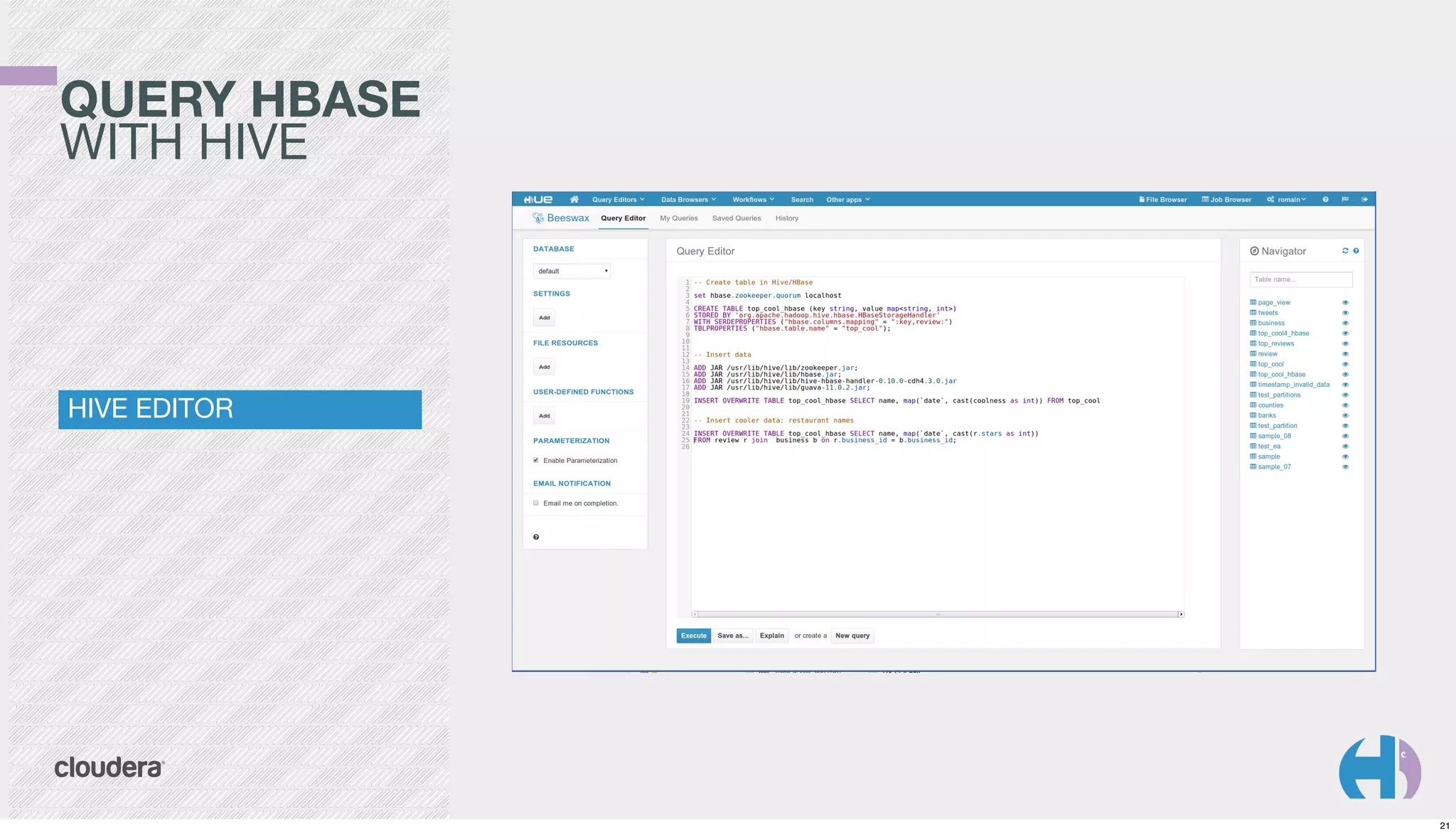
Task: Open top_cool_hbase table link
Action: [1282, 375]
